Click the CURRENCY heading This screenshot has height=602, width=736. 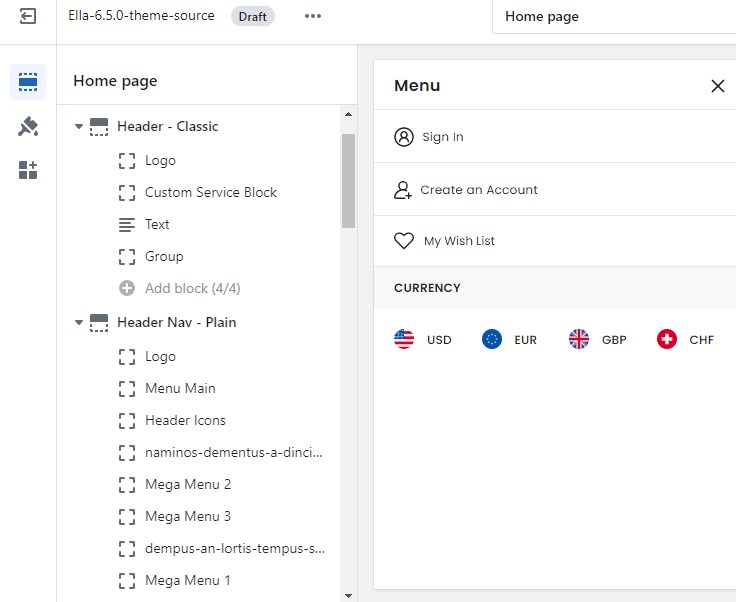(427, 288)
